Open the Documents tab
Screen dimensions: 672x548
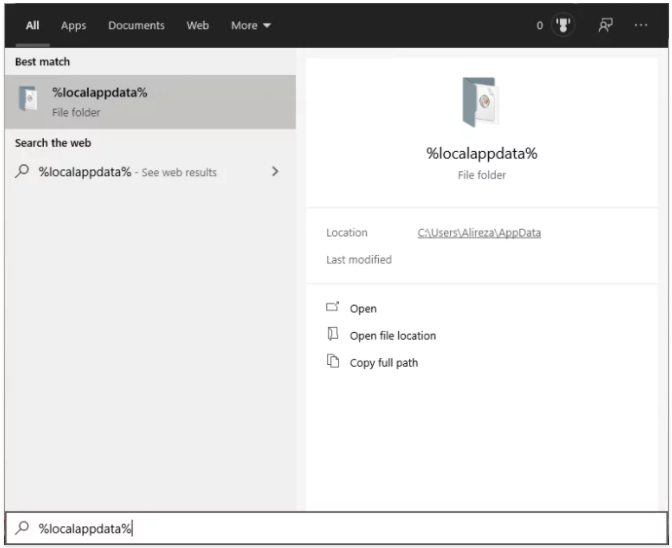[136, 25]
